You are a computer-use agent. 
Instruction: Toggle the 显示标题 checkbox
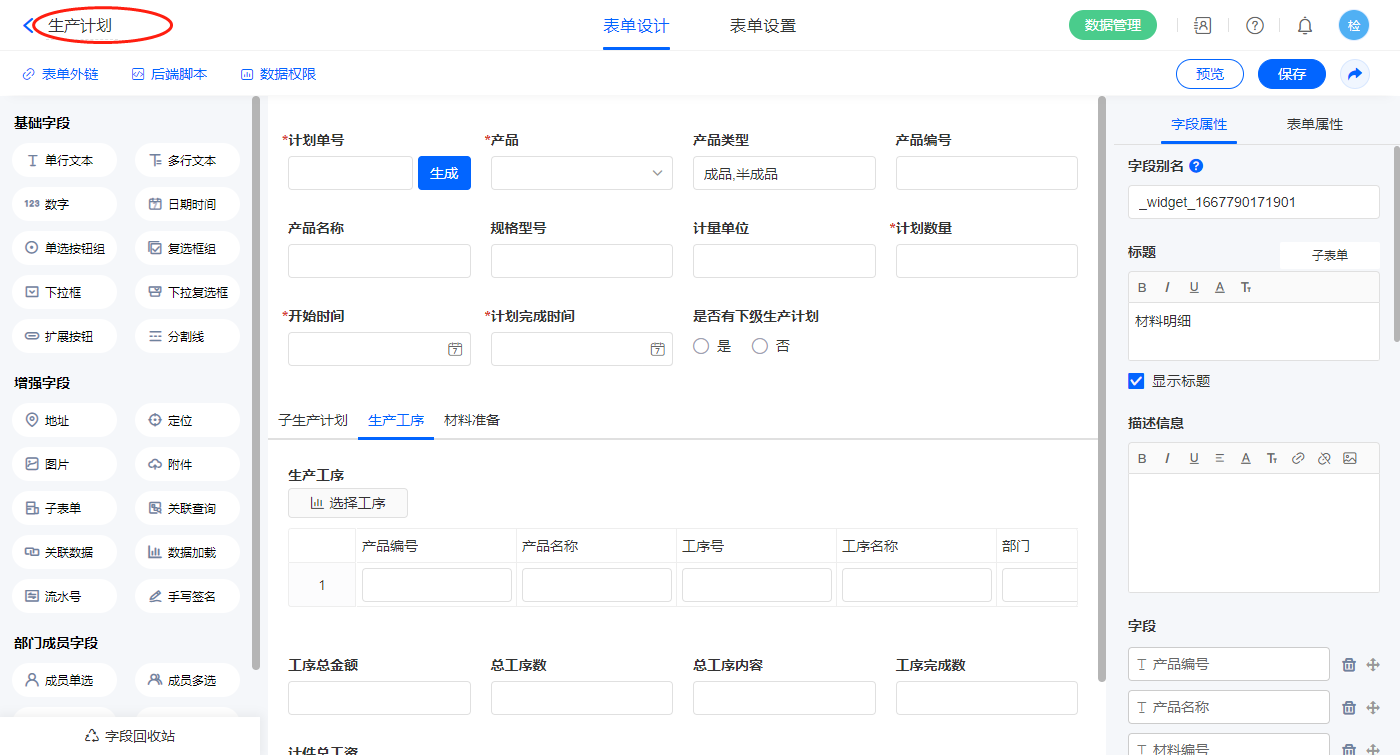(1136, 381)
